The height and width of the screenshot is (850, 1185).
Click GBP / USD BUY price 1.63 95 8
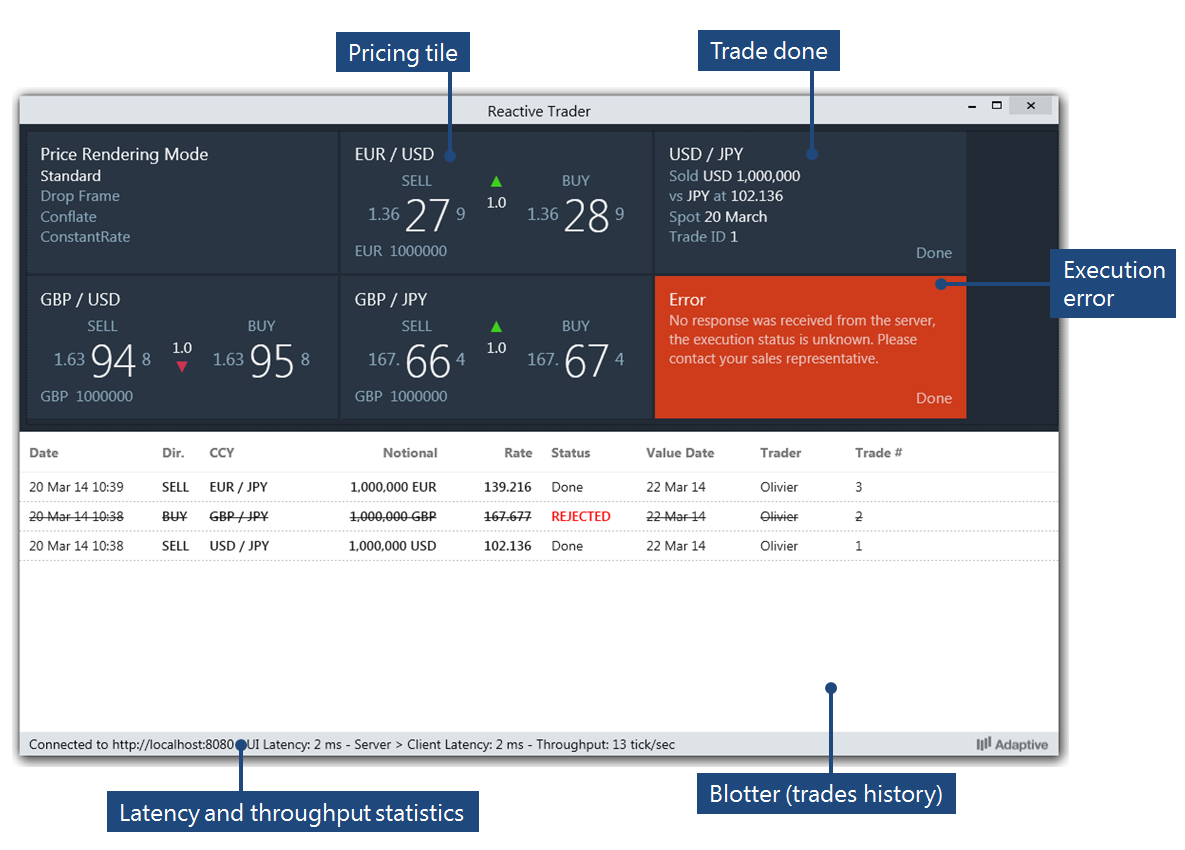pos(261,360)
